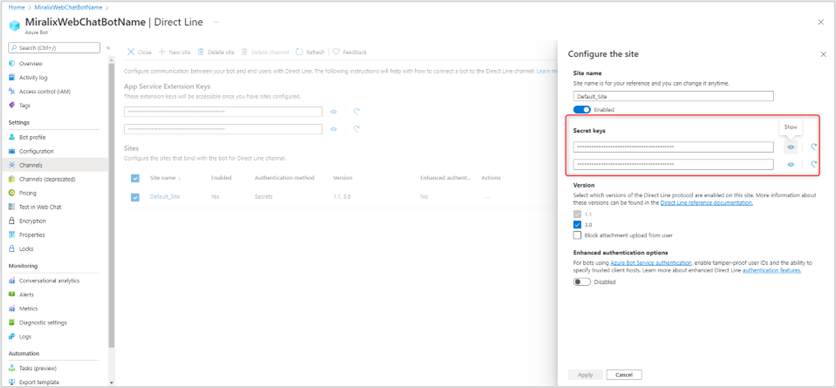836x388 pixels.
Task: Open Locks page
Action: click(x=26, y=248)
